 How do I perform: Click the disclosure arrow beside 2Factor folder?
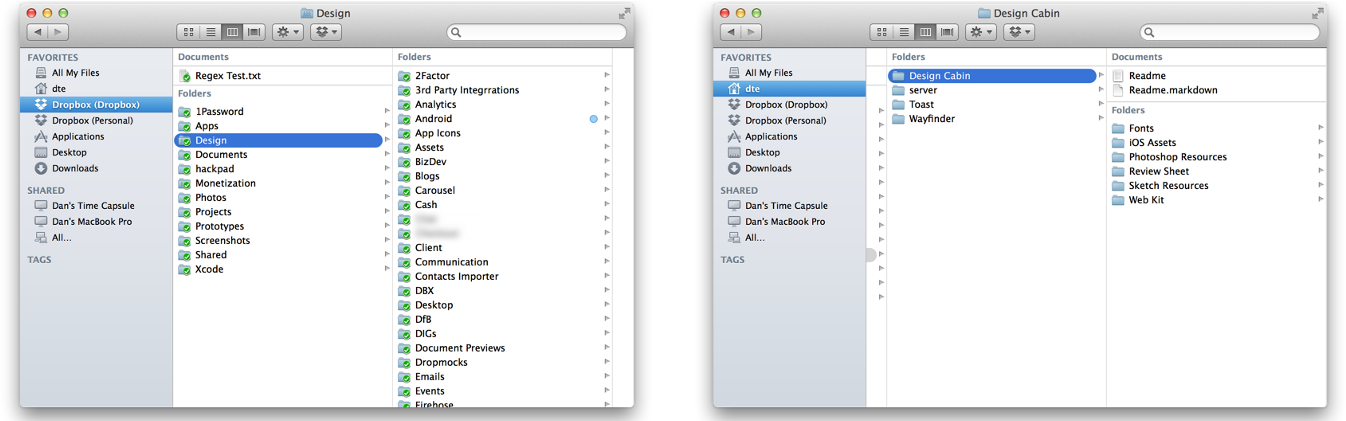tap(607, 76)
